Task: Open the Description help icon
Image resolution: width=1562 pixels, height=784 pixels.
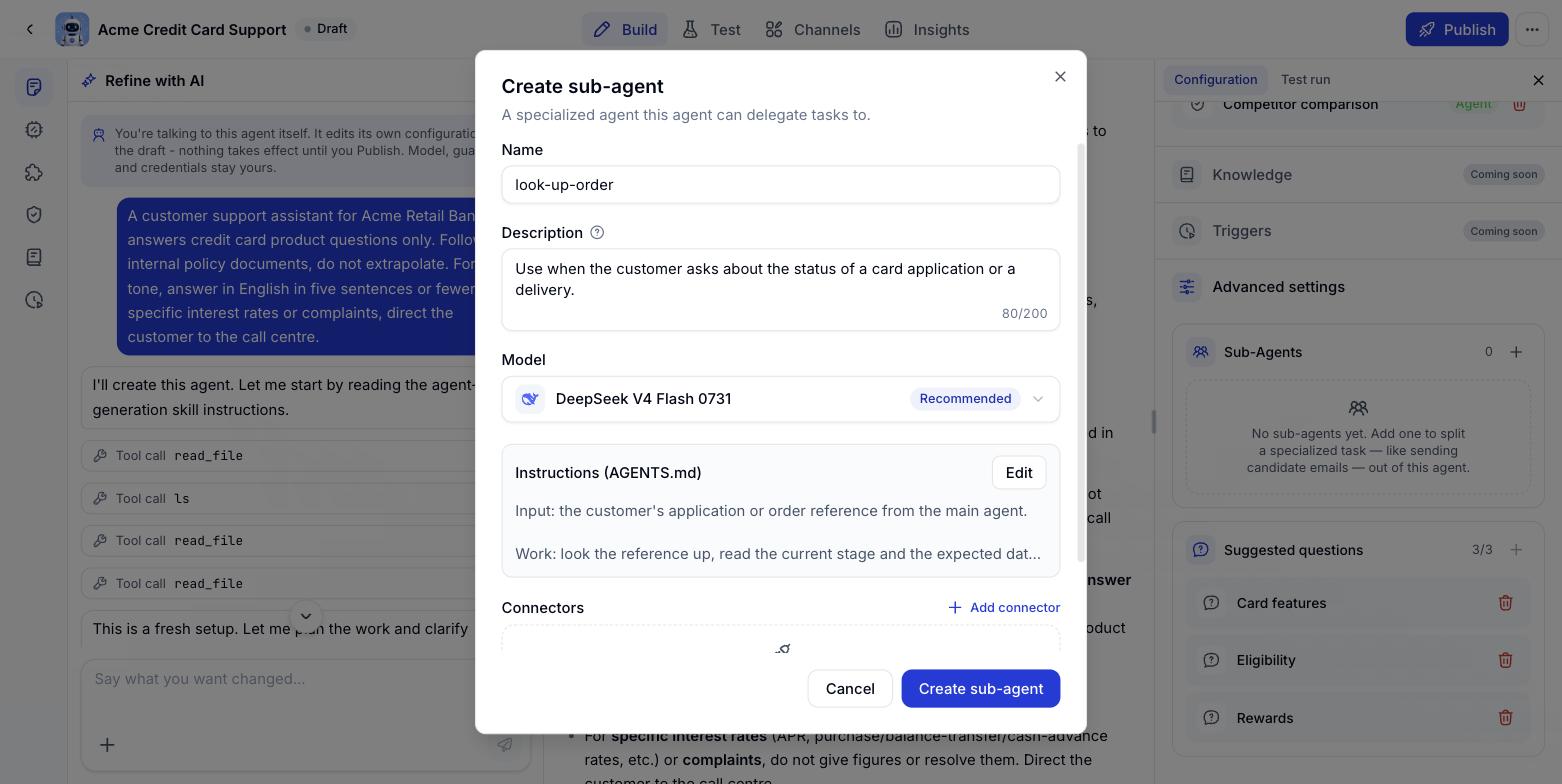Action: tap(597, 233)
